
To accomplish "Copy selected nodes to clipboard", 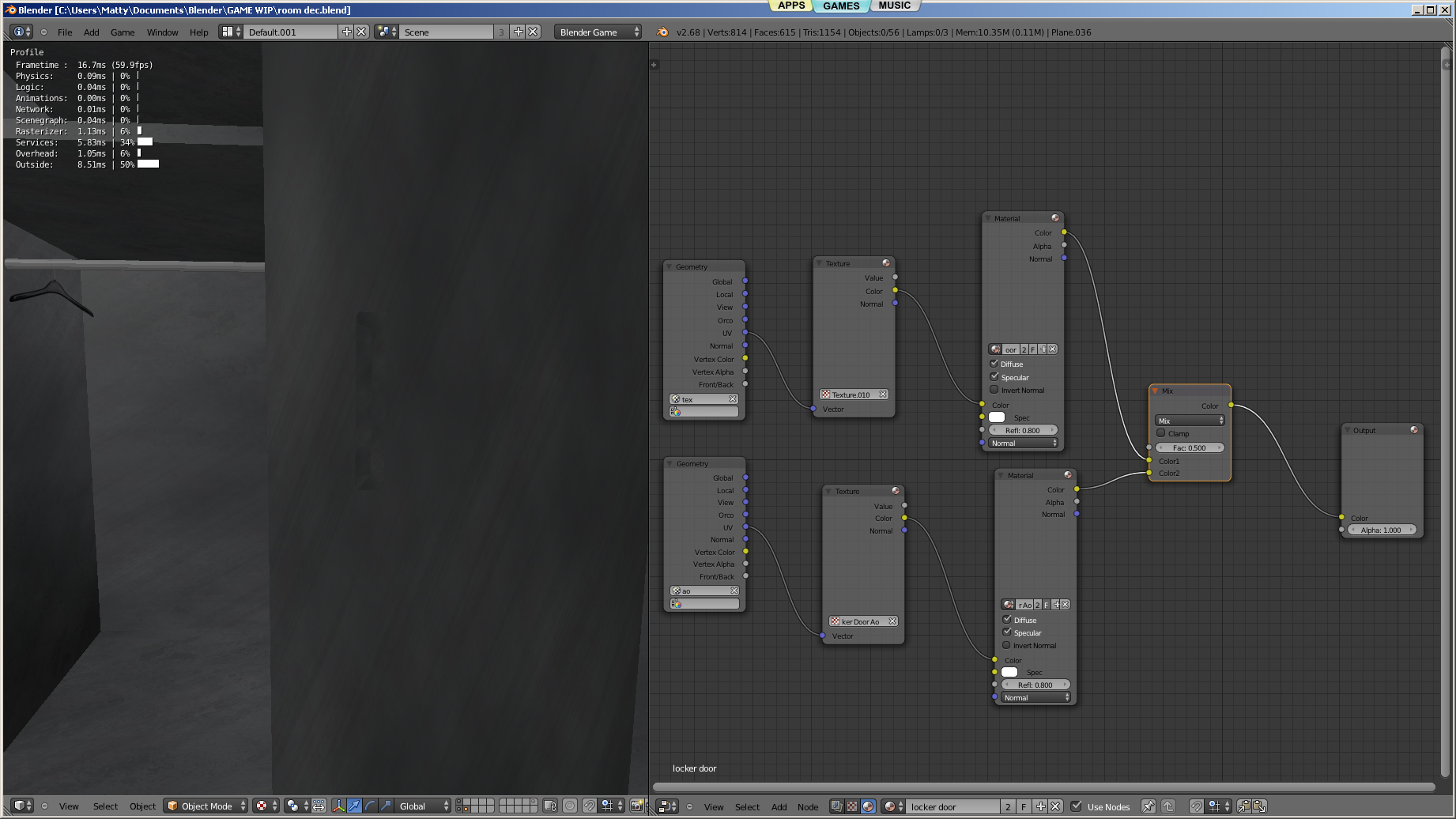I will 1244,806.
